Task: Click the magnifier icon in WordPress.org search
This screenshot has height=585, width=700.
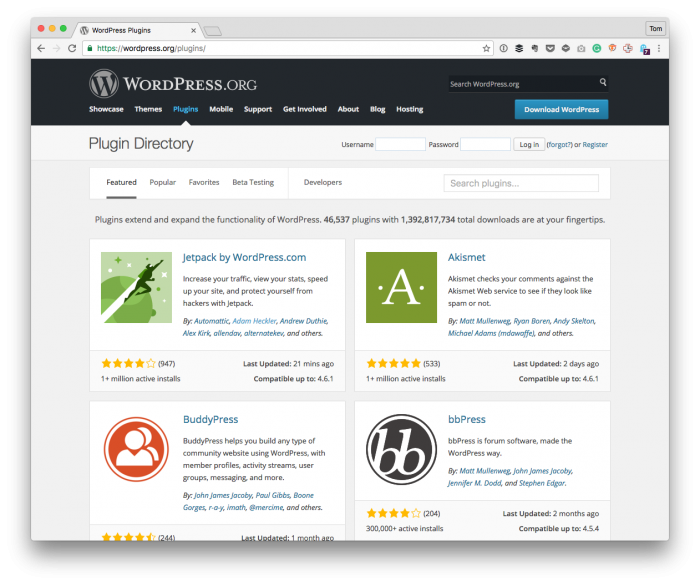Action: pos(603,82)
